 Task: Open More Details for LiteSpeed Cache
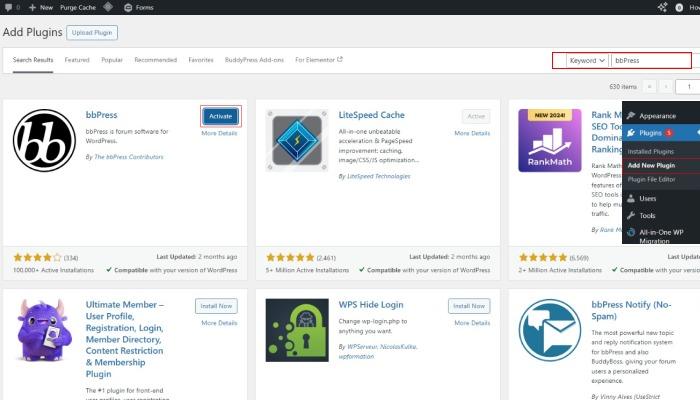[x=472, y=133]
